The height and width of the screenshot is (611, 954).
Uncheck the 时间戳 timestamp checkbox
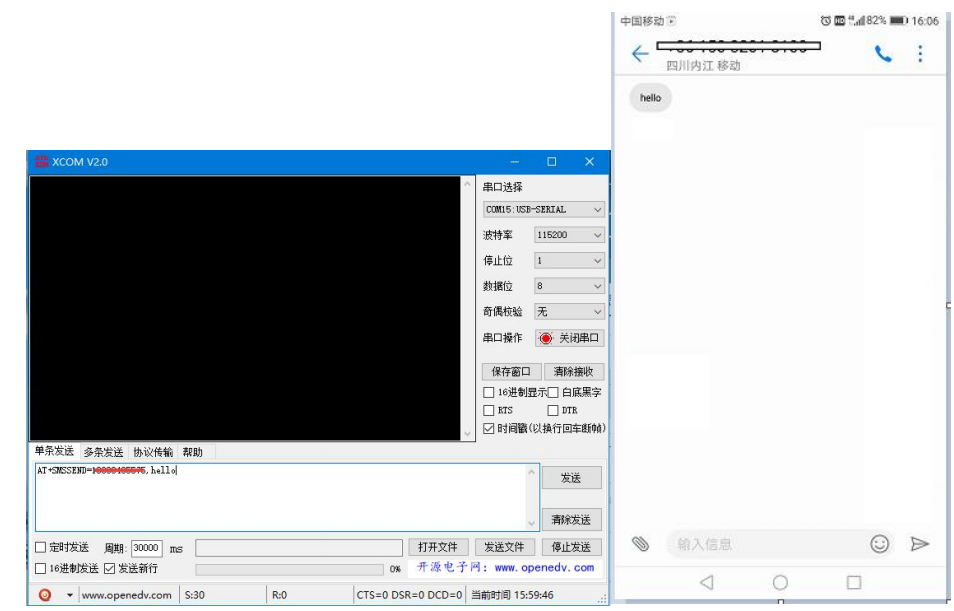point(487,430)
